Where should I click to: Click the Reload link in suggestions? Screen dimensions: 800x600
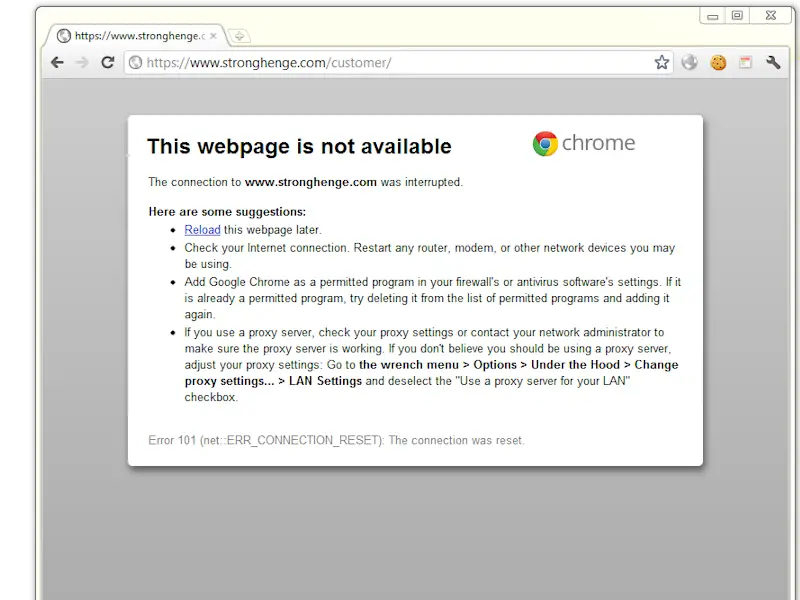(202, 230)
